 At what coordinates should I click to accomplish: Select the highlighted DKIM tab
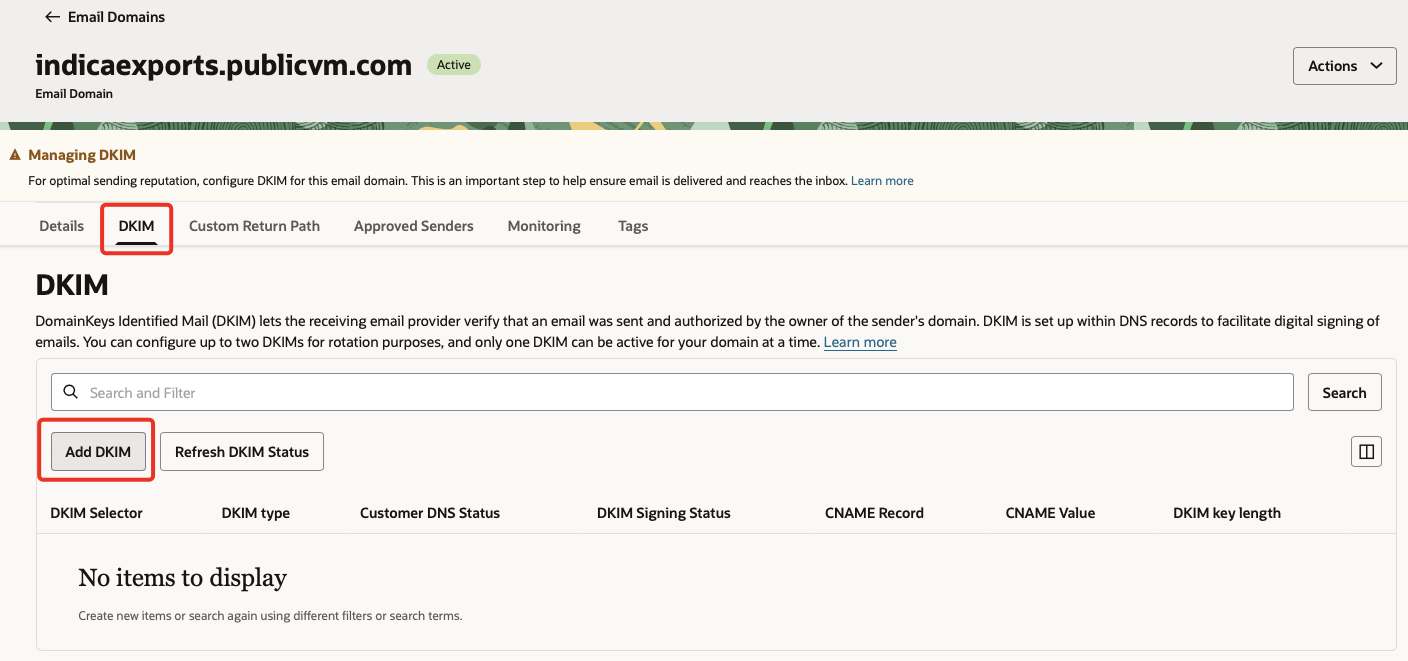(x=136, y=226)
